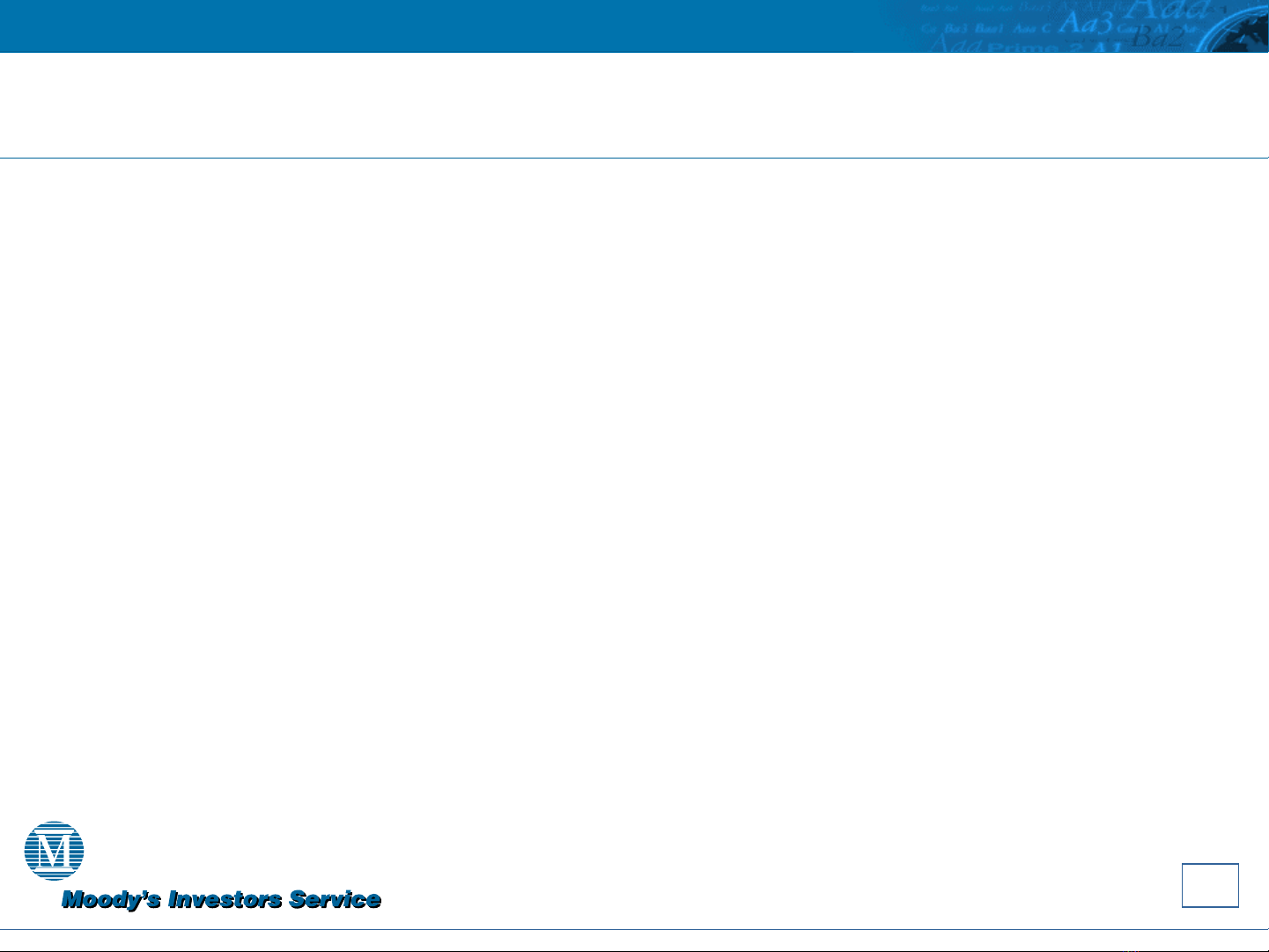Image resolution: width=1269 pixels, height=952 pixels.
Task: Click the letter M inside the logo
Action: coord(54,850)
